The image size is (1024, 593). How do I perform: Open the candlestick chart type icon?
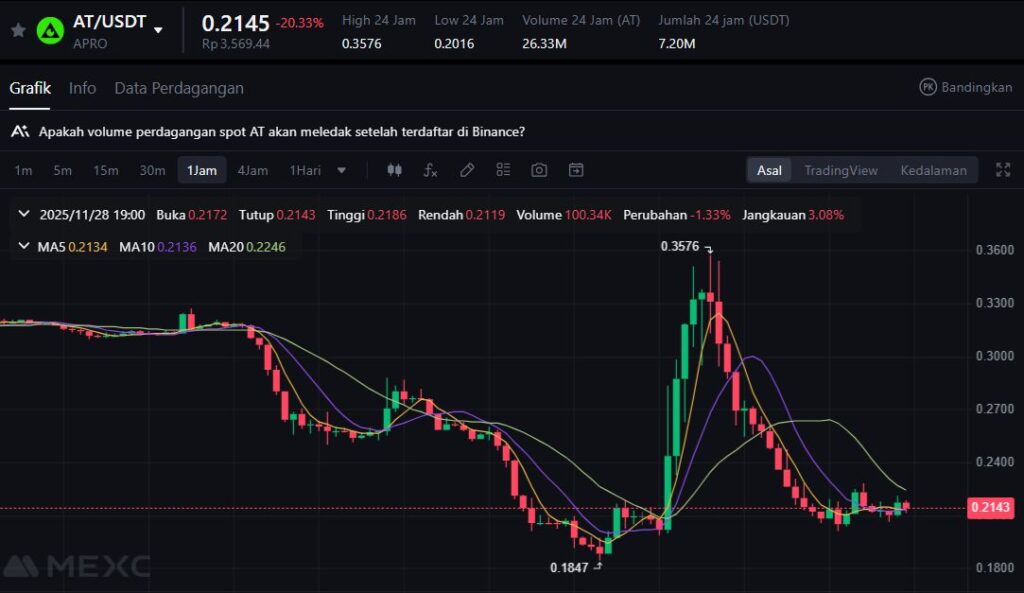pos(394,170)
